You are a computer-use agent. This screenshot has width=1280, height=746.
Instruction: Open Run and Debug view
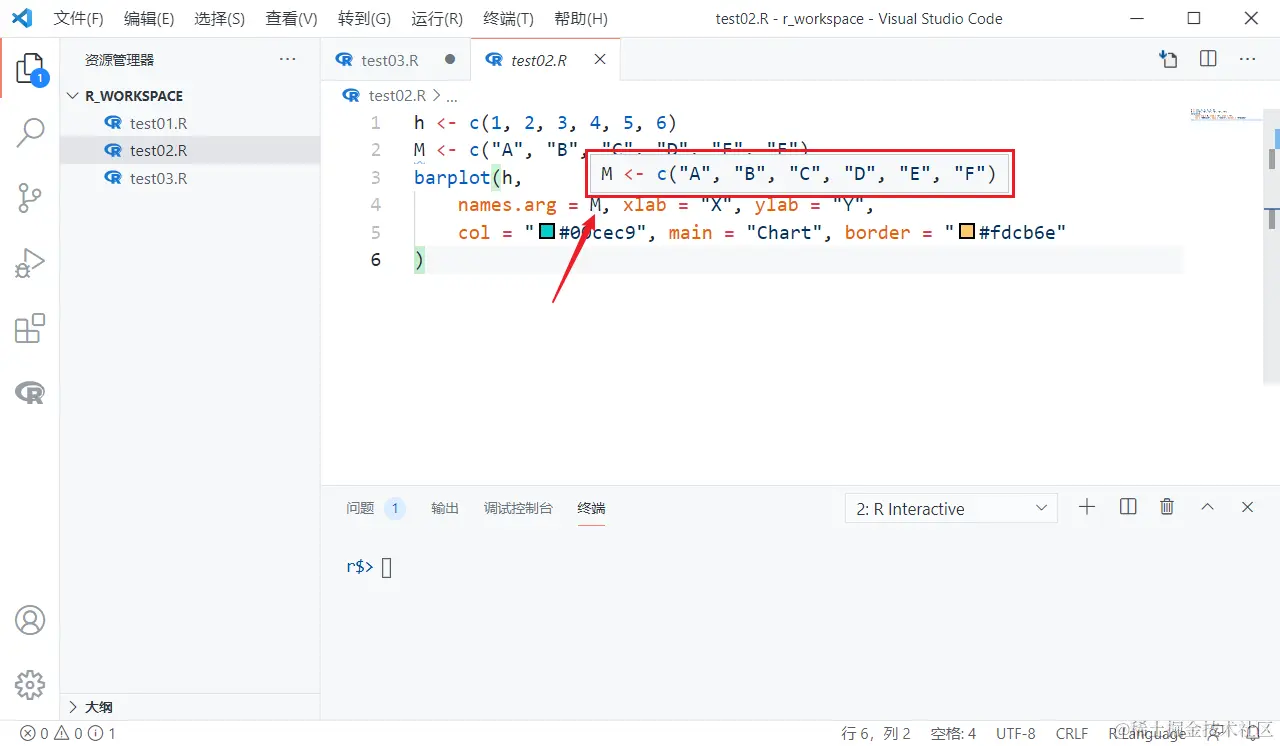(30, 263)
